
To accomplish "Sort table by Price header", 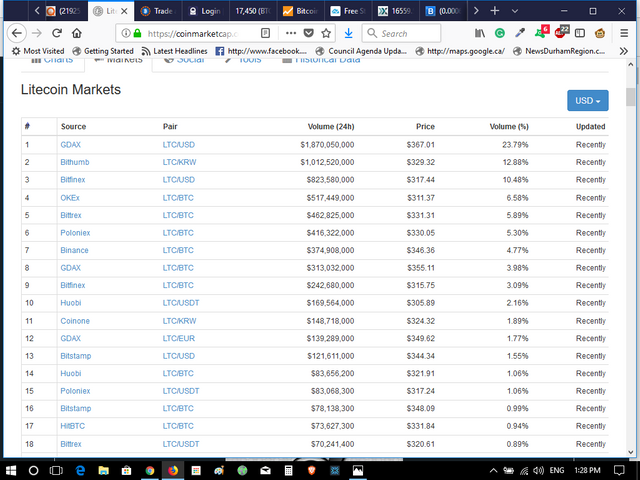I will [x=425, y=127].
